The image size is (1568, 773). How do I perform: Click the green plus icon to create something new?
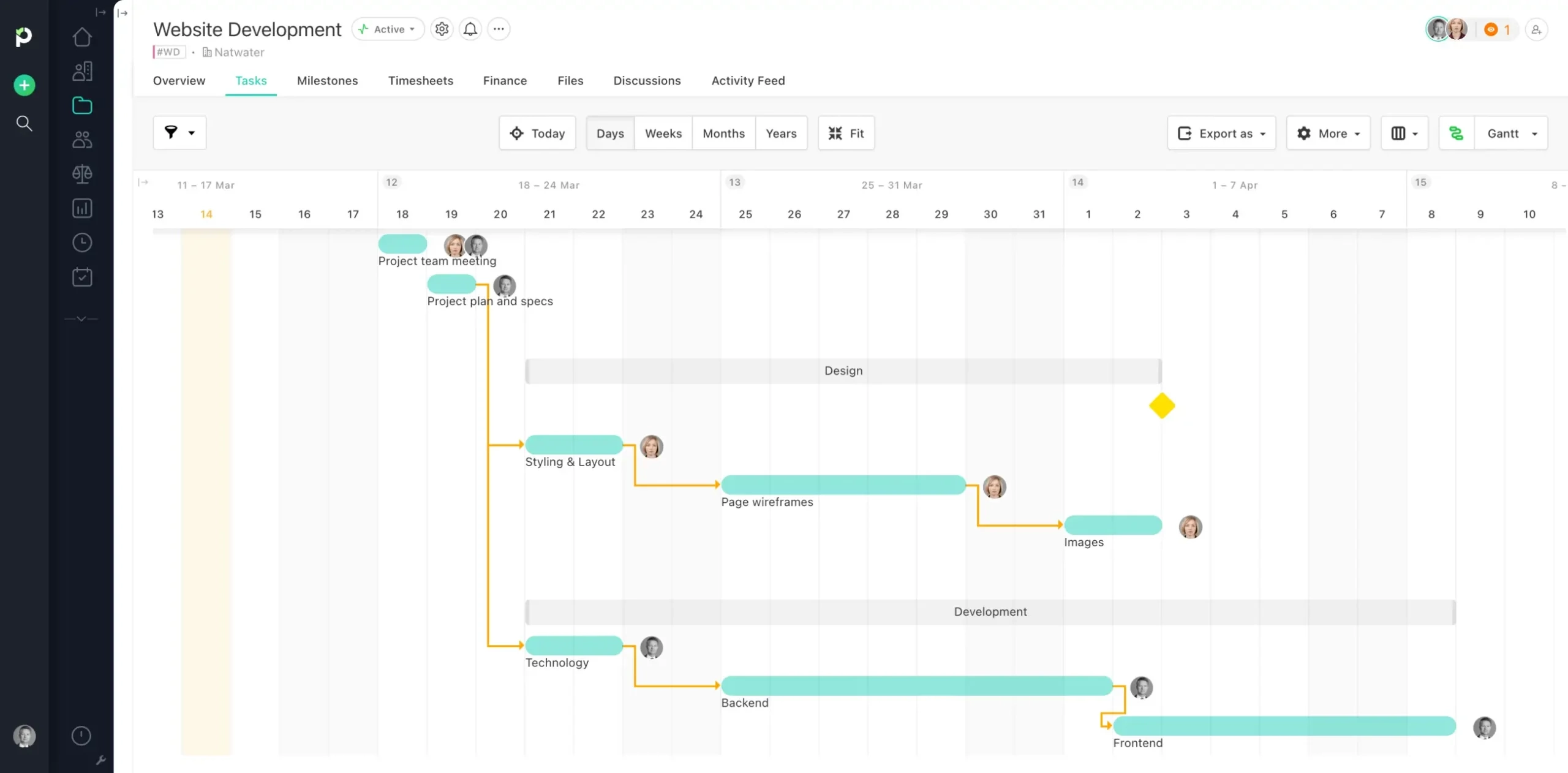[x=23, y=85]
